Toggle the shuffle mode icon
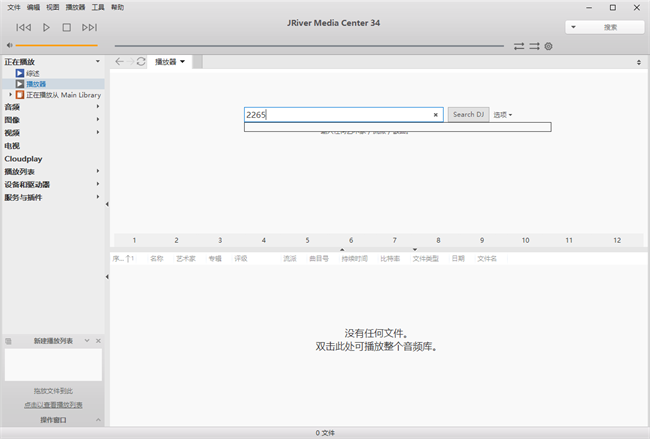650x439 pixels. pos(534,46)
